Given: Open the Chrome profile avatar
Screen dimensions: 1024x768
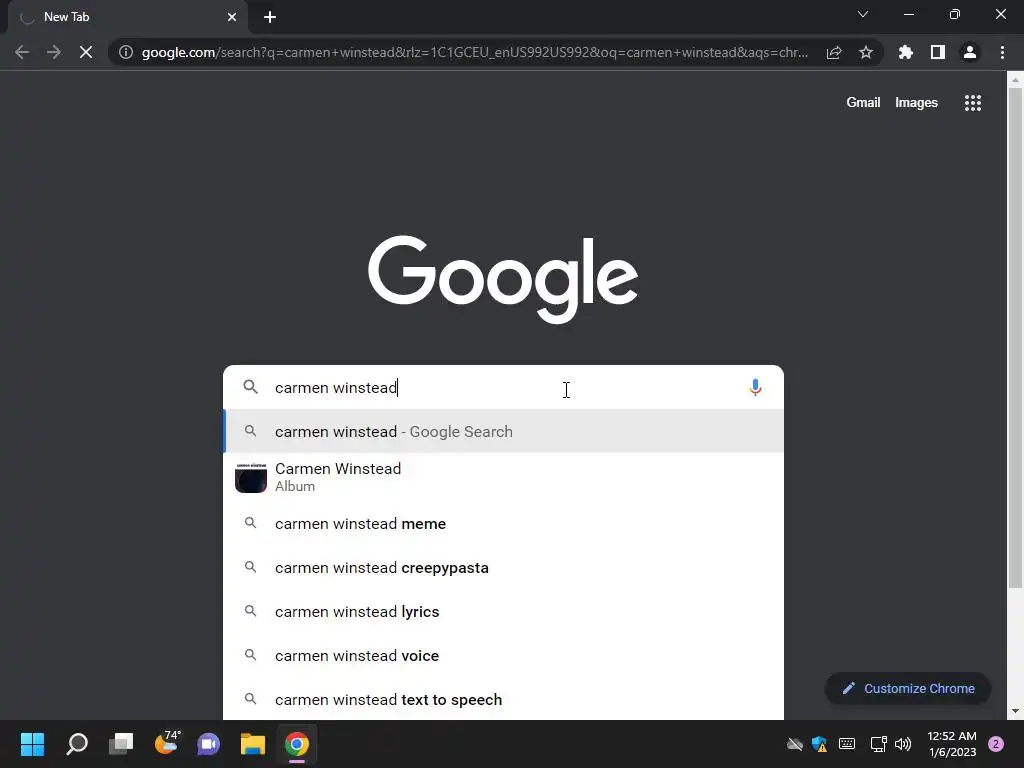Looking at the screenshot, I should 970,52.
